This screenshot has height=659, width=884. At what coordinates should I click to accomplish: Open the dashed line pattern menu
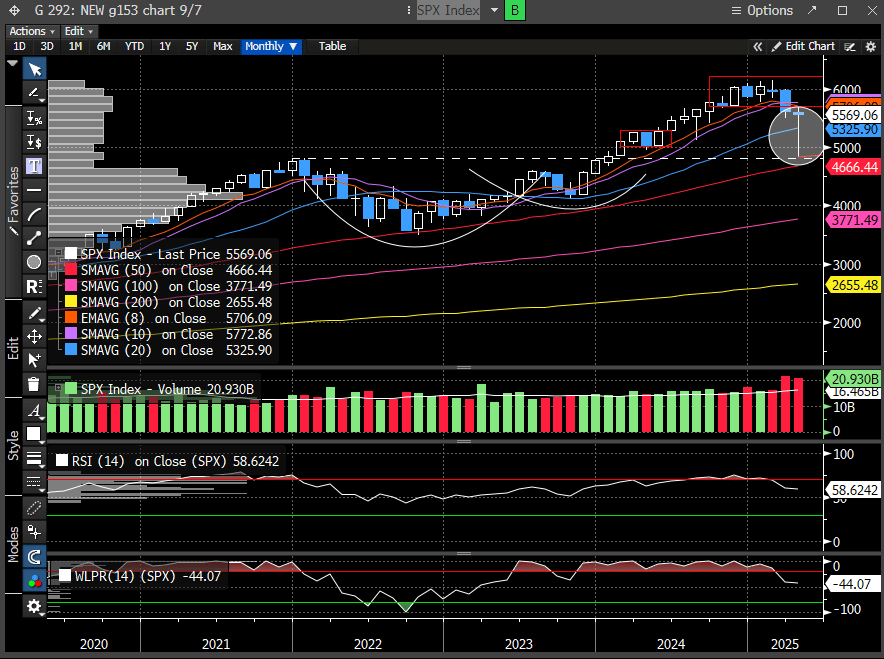(34, 483)
